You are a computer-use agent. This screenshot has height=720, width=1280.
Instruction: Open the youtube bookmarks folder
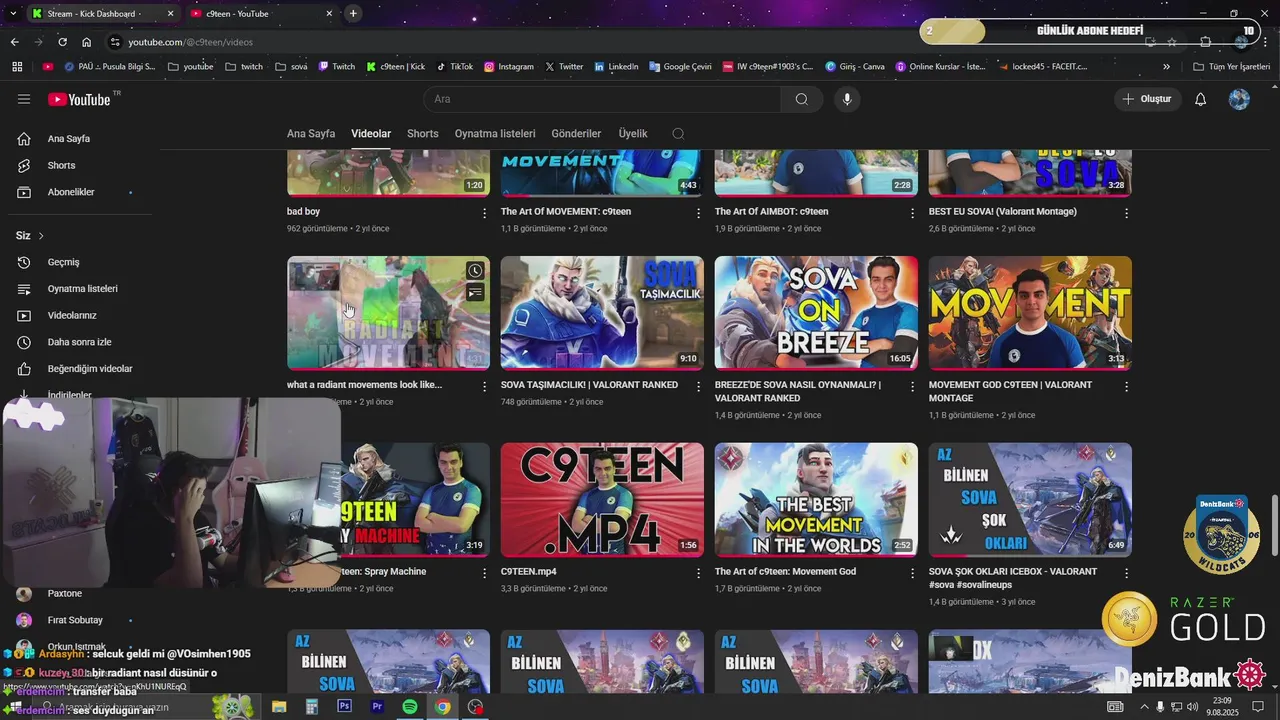tap(190, 67)
